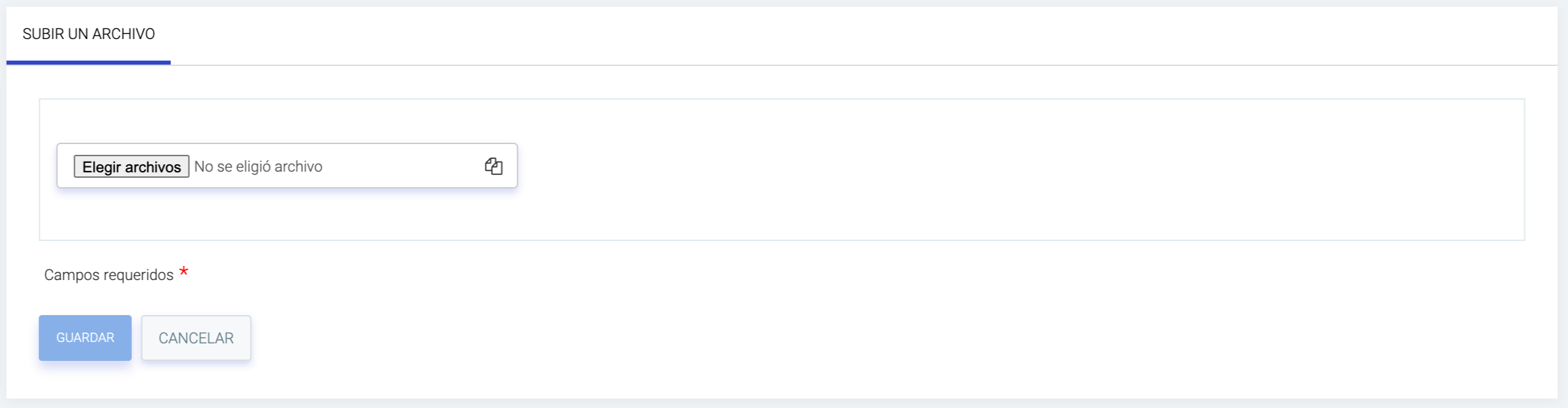Click the blue GUARDAR button

[x=85, y=338]
